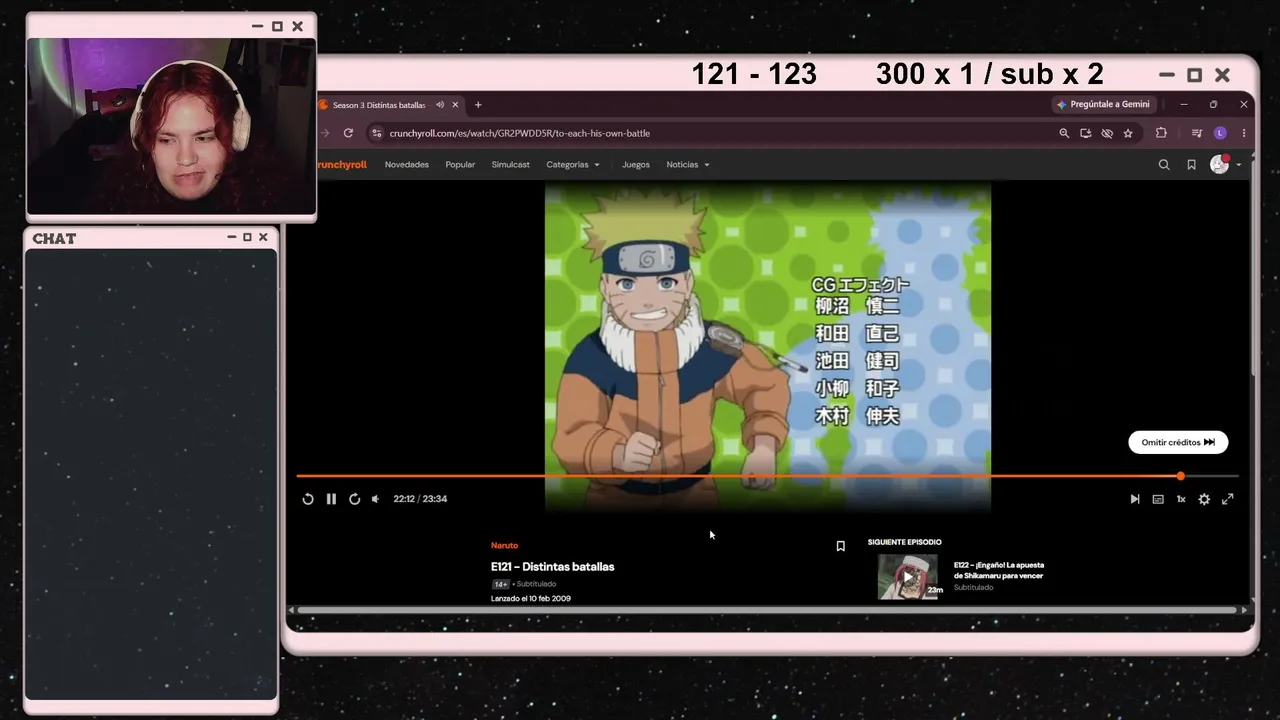The width and height of the screenshot is (1280, 720).
Task: Click the E121 – Distintas batallas title
Action: coord(552,567)
